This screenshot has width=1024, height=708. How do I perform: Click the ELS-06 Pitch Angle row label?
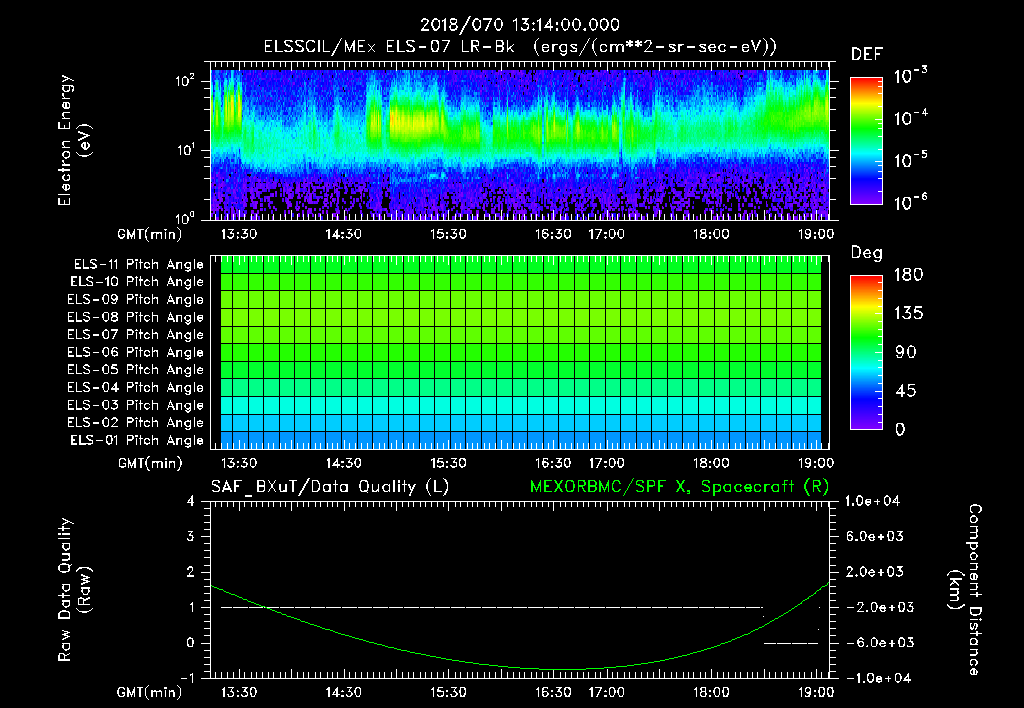136,352
